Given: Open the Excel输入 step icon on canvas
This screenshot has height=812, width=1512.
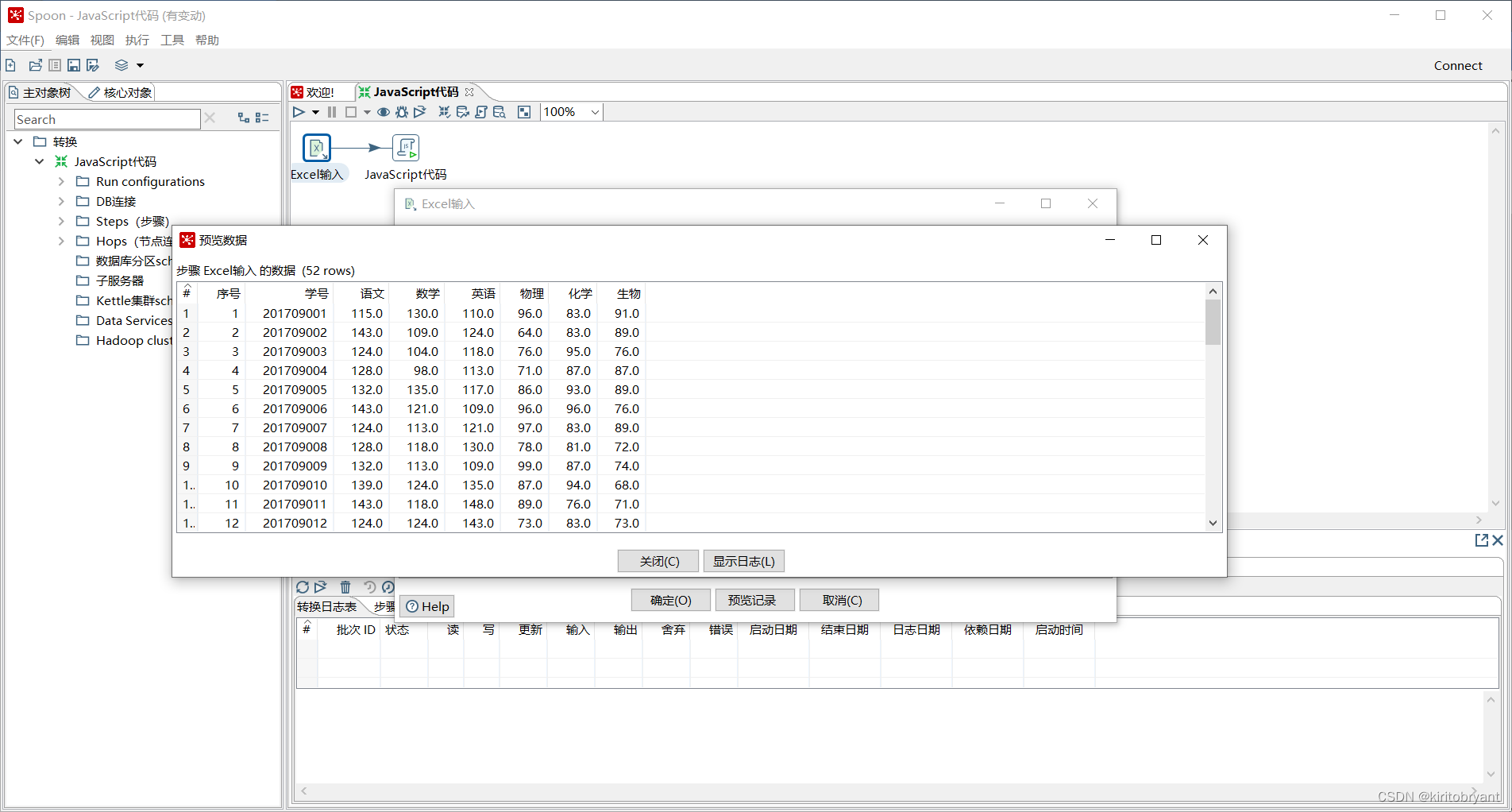Looking at the screenshot, I should [317, 148].
